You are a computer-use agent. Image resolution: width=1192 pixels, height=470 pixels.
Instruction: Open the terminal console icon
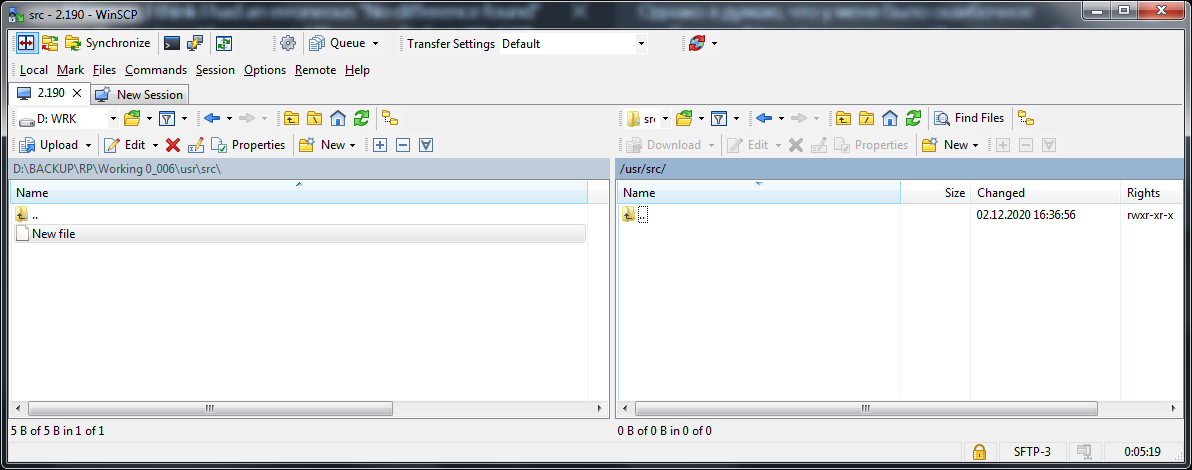[x=172, y=43]
